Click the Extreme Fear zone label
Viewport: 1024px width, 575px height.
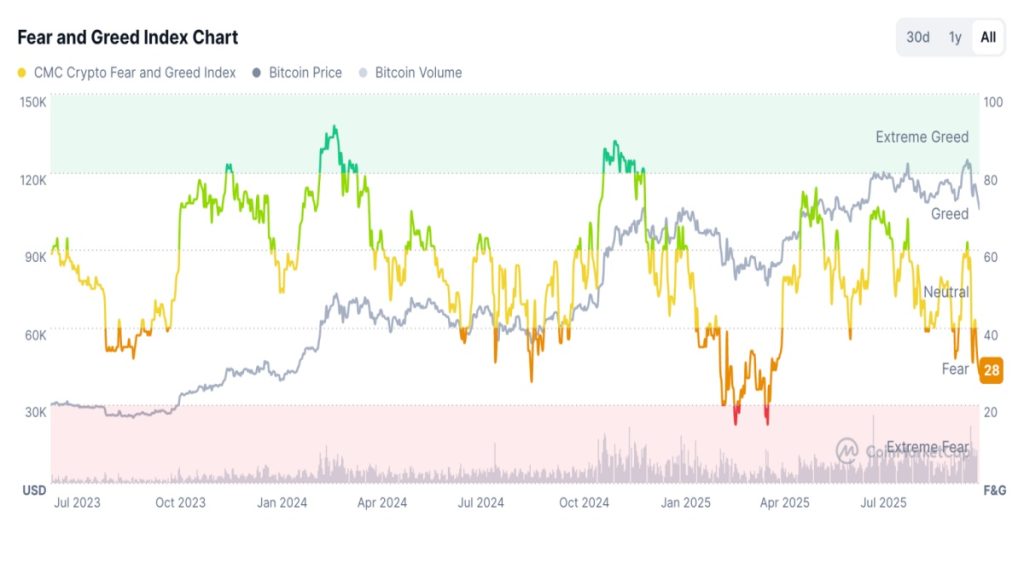point(927,447)
